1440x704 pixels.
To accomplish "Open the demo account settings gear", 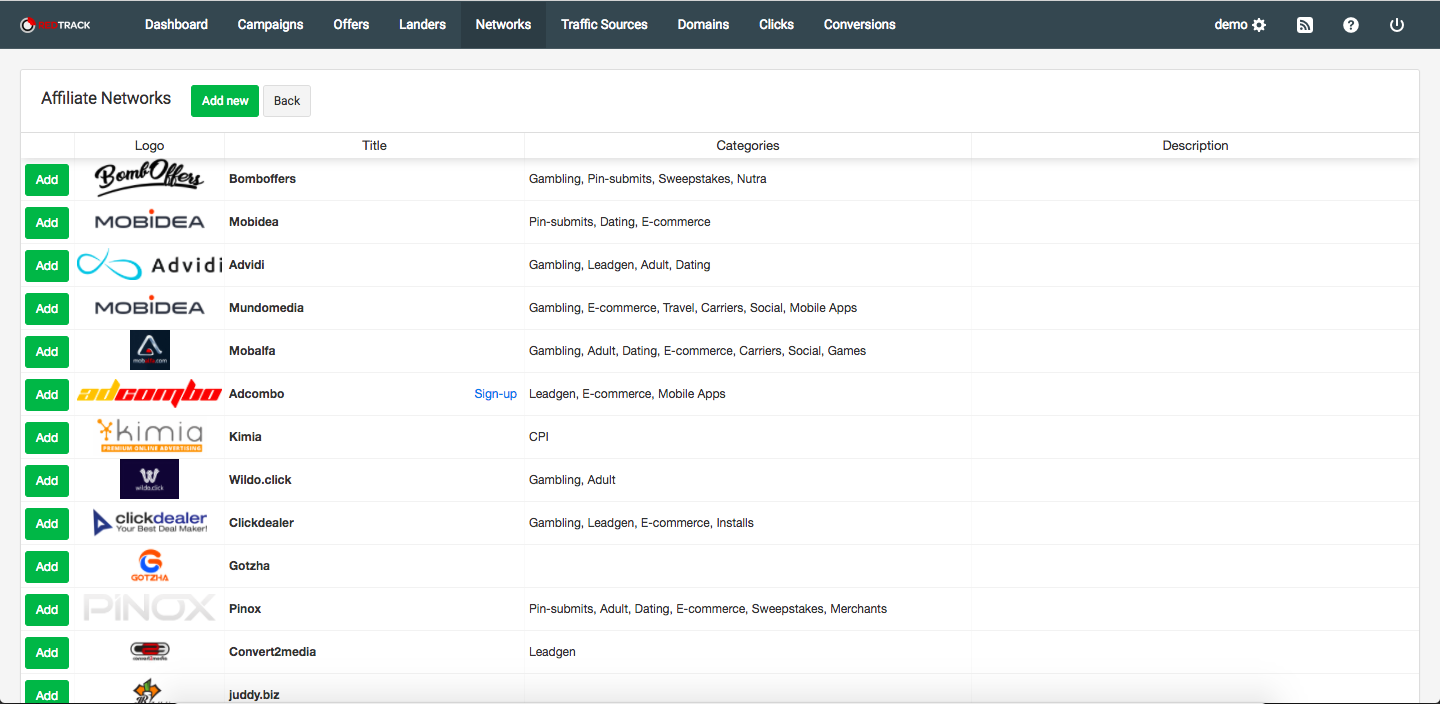I will coord(1259,25).
